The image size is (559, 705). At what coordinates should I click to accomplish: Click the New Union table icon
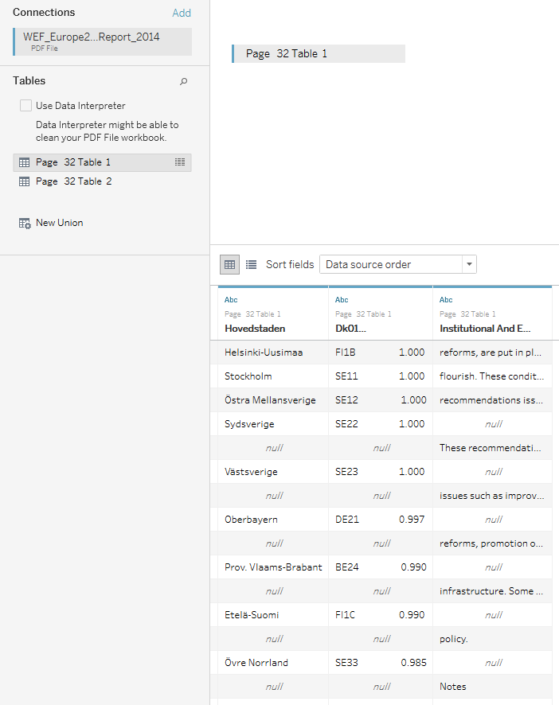coord(24,223)
